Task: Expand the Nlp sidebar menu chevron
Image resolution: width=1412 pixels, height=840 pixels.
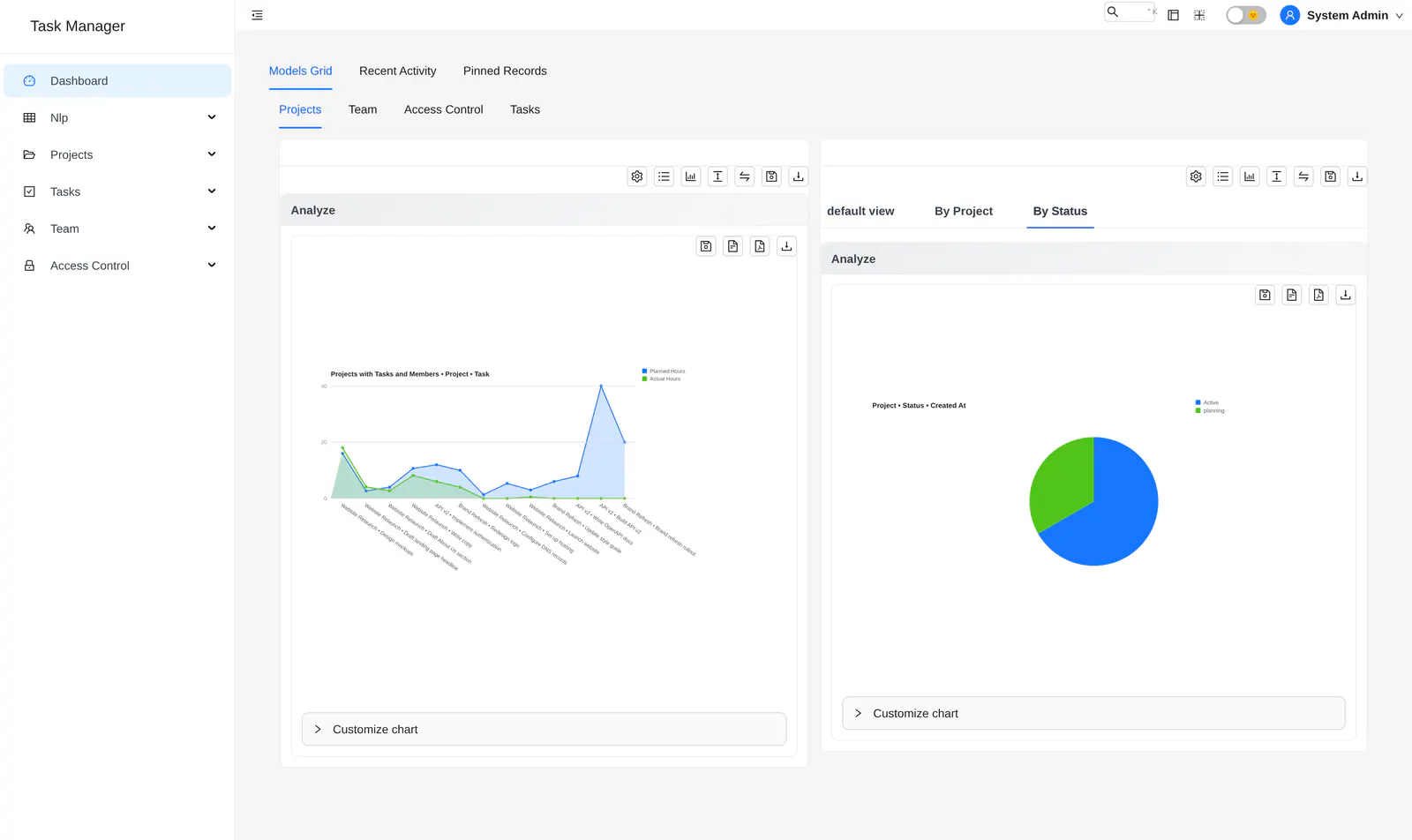Action: click(x=212, y=117)
